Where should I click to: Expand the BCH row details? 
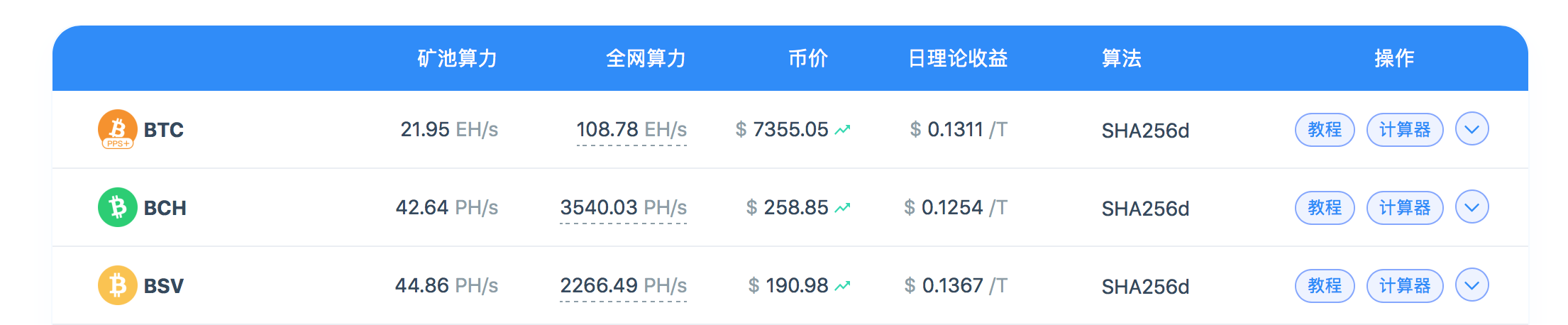(x=1472, y=207)
